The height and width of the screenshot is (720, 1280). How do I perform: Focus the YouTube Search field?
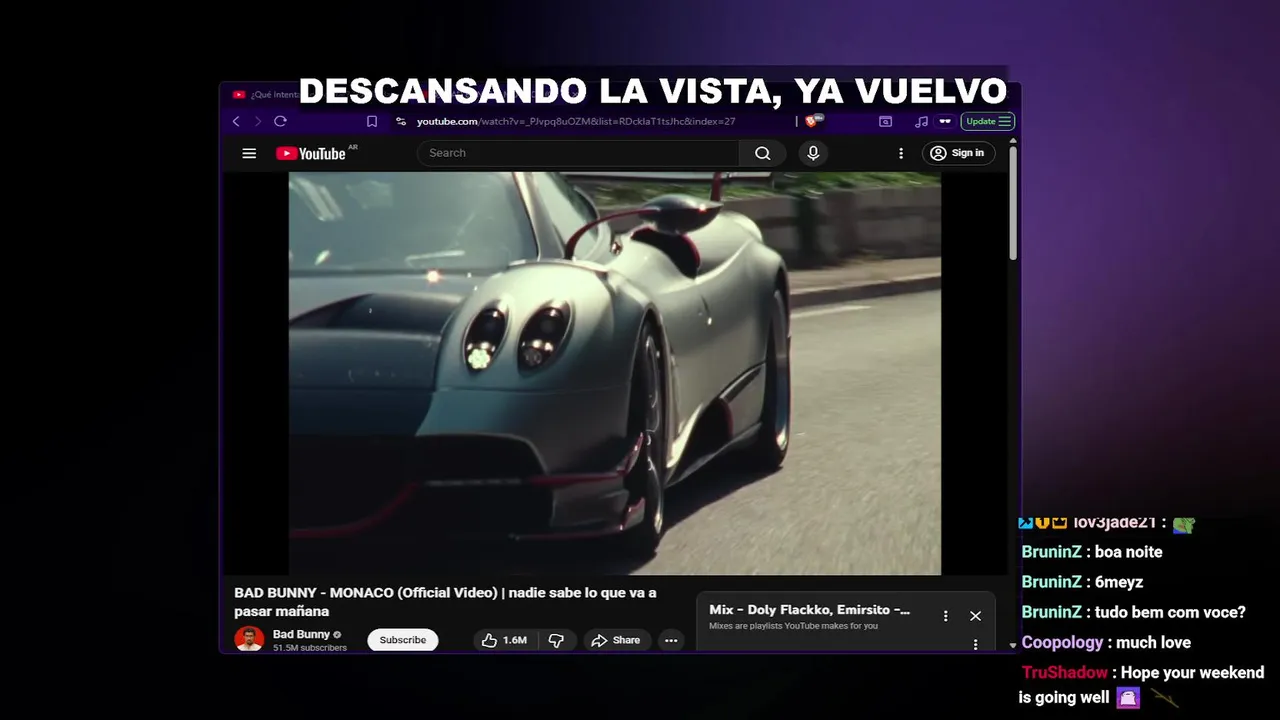579,153
